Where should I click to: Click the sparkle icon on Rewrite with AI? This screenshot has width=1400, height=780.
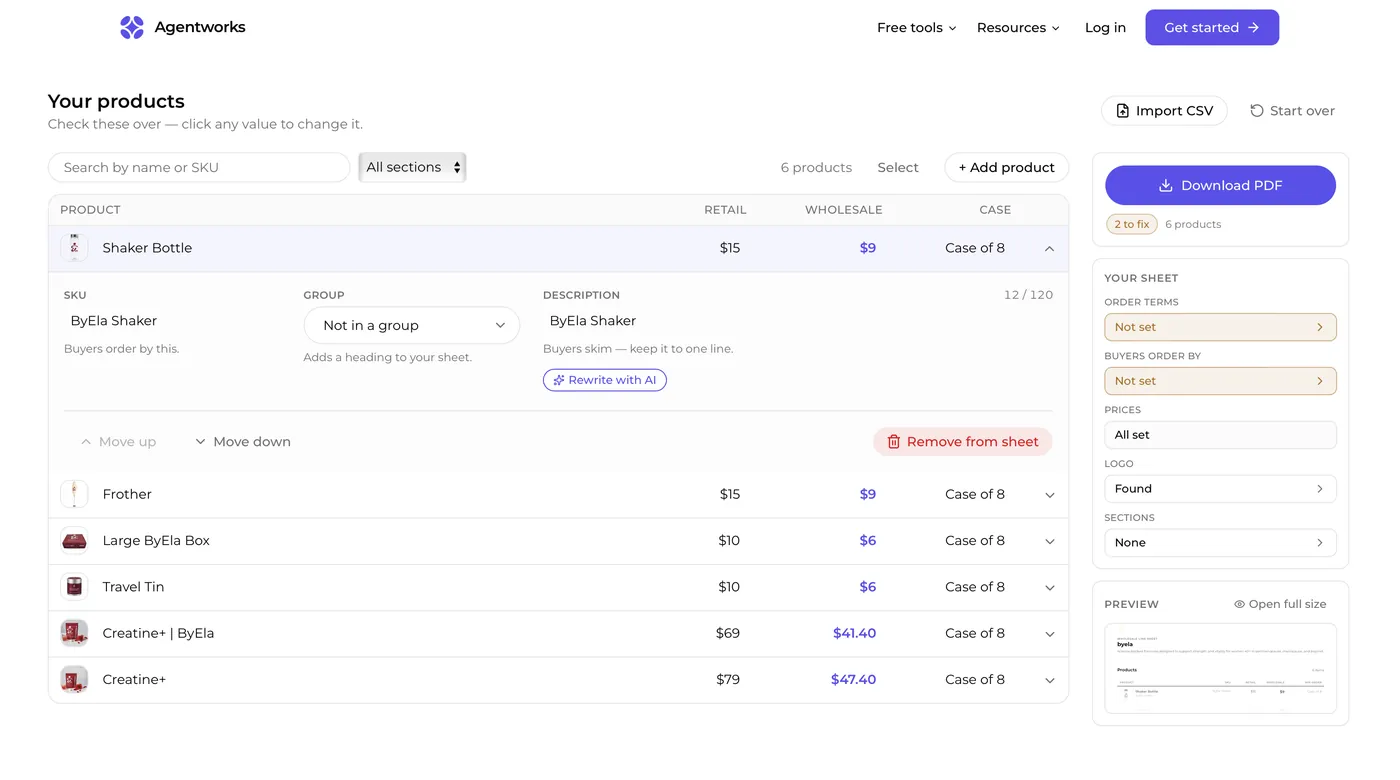click(559, 380)
